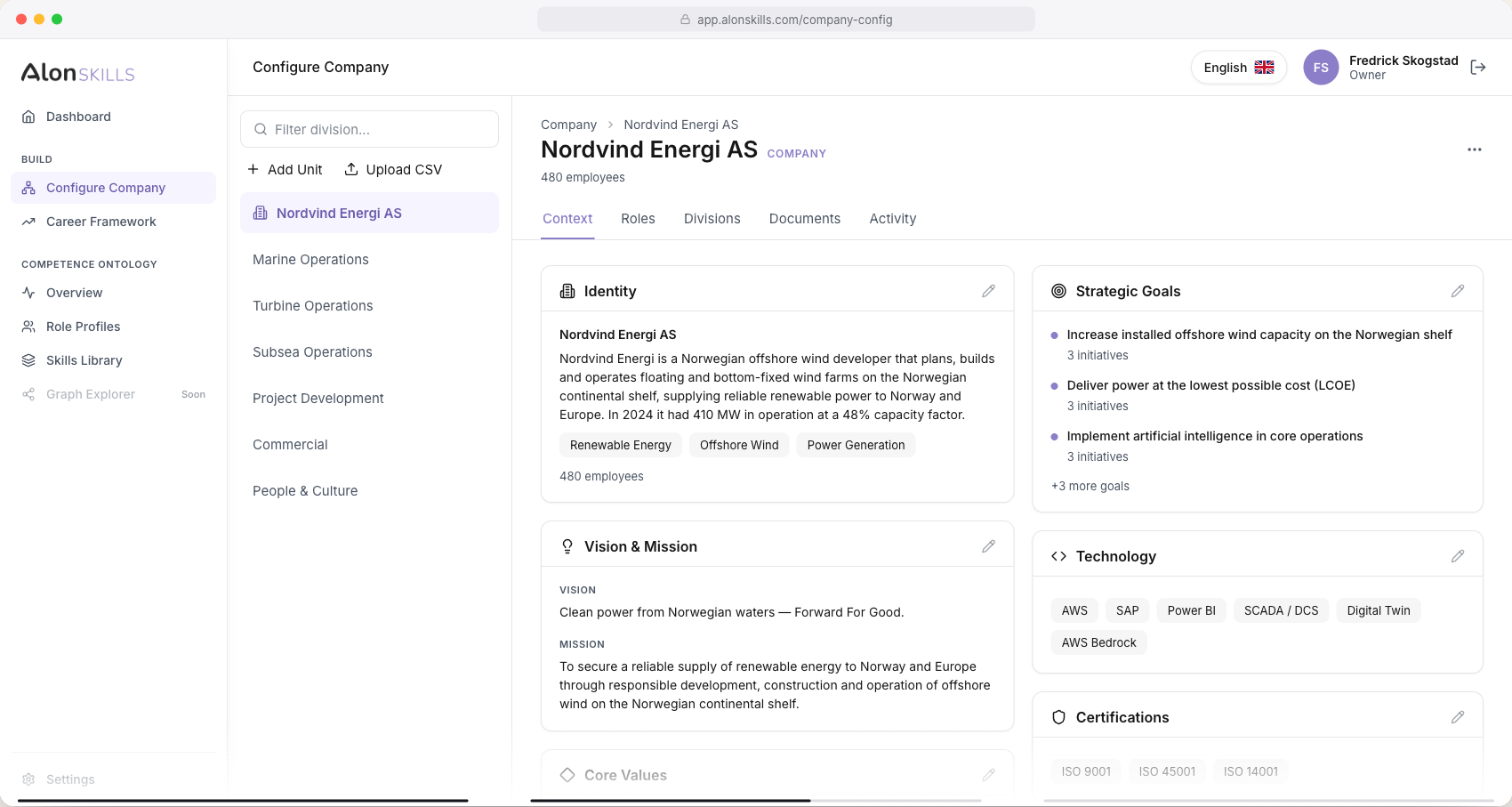Viewport: 1512px width, 807px height.
Task: Click the Company breadcrumb link
Action: (x=568, y=125)
